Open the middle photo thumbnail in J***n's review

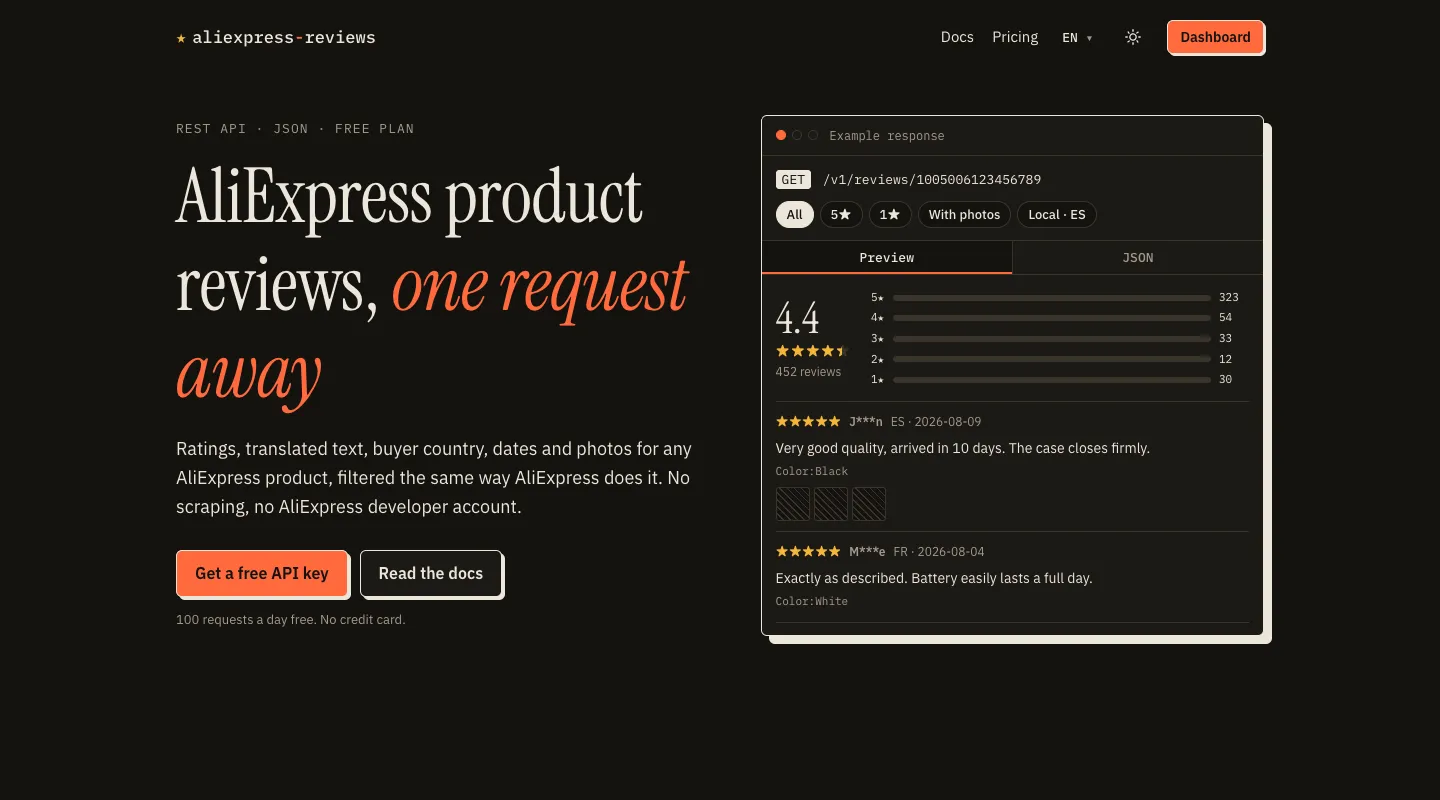pyautogui.click(x=831, y=504)
